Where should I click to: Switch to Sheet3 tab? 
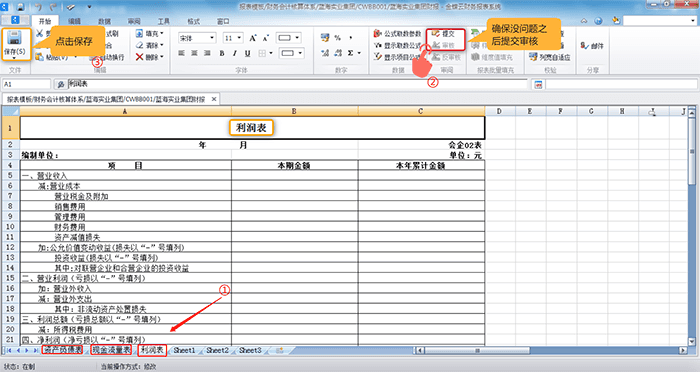tap(250, 351)
